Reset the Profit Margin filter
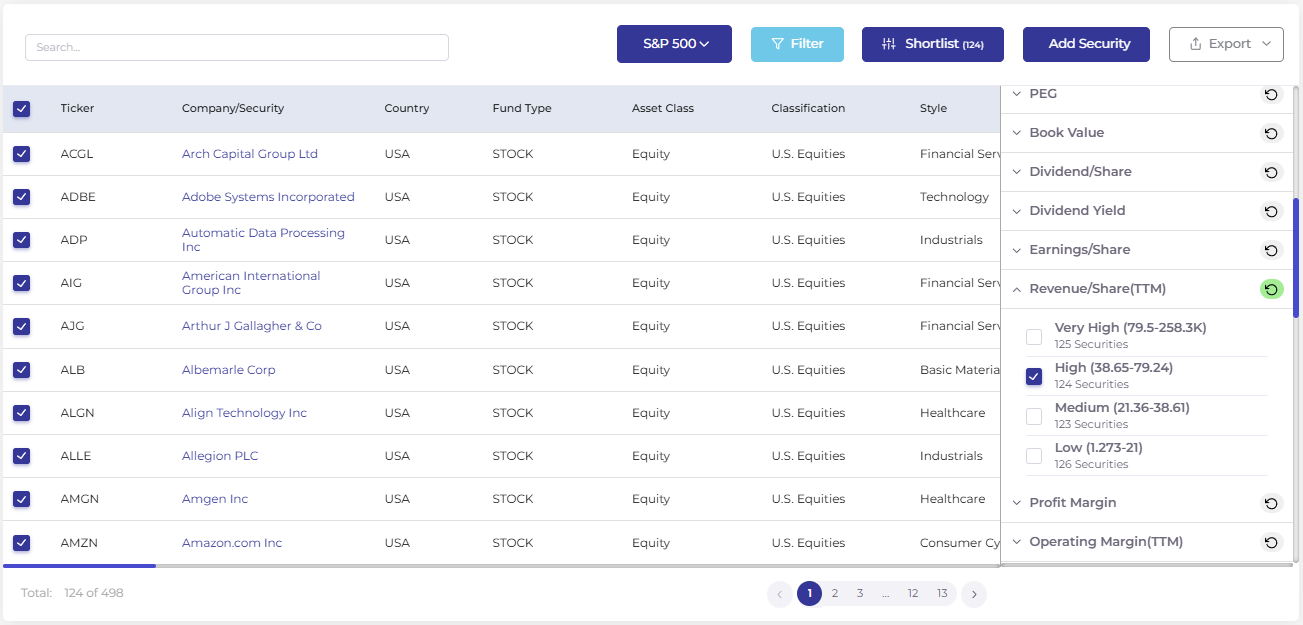This screenshot has width=1303, height=625. point(1271,503)
